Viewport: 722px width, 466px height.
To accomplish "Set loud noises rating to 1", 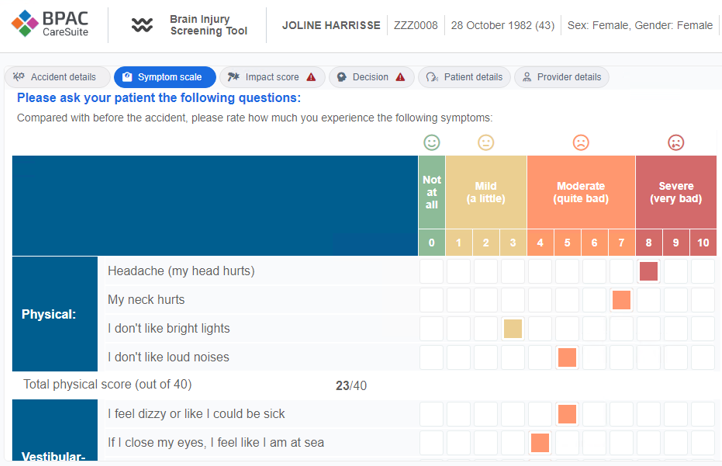I will 458,357.
